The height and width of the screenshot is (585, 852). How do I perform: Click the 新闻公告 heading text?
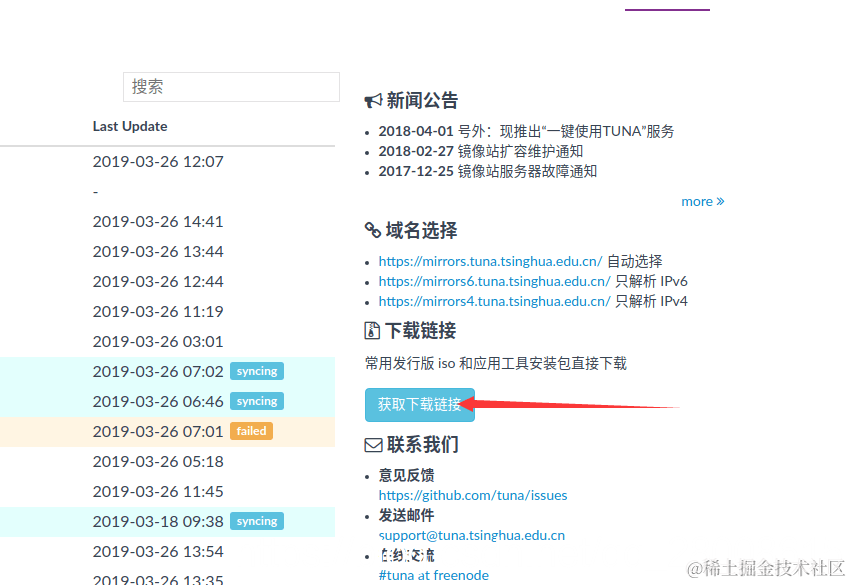point(422,100)
